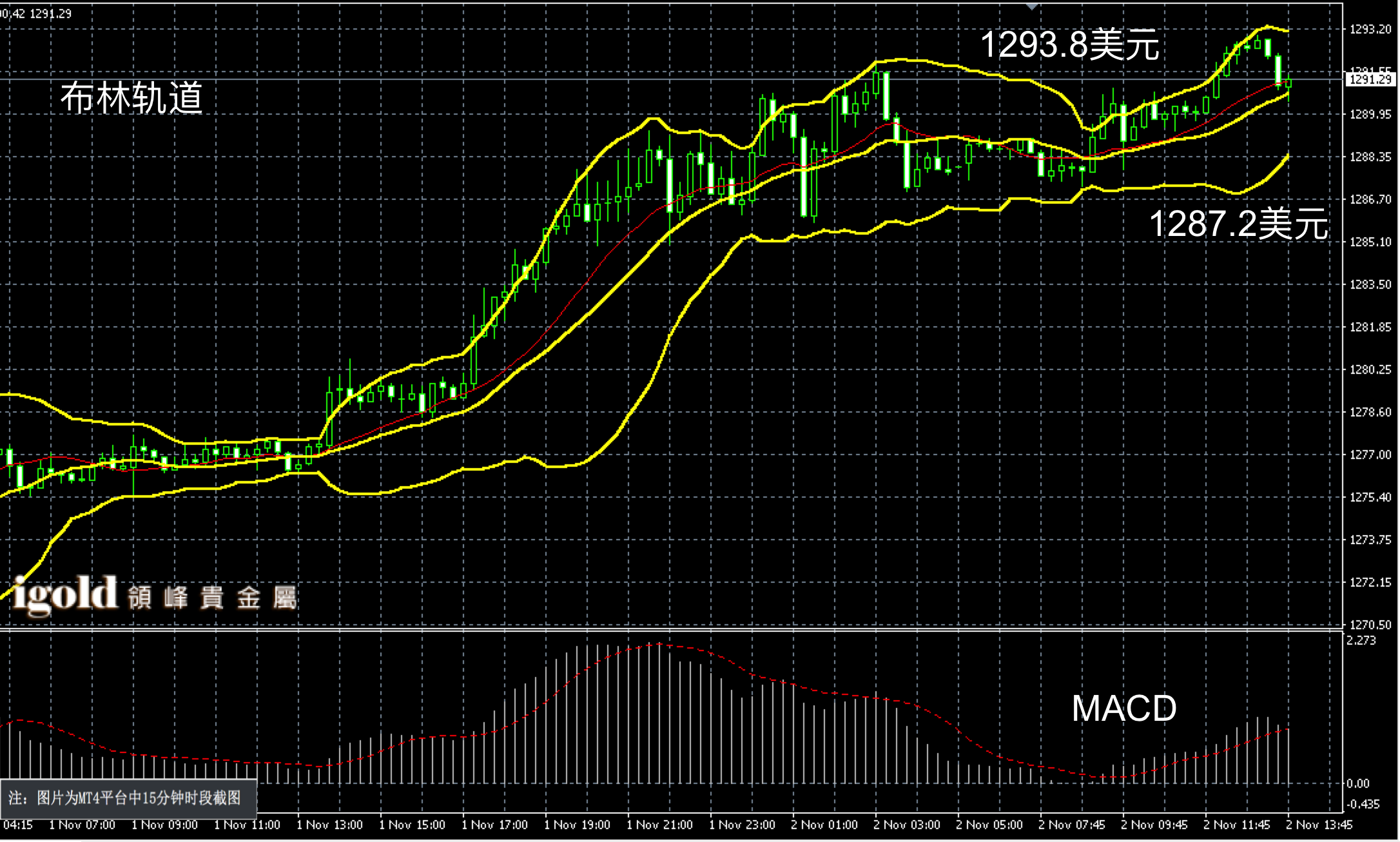Click the MACD label in indicator pane
This screenshot has width=1400, height=842.
(x=1123, y=708)
